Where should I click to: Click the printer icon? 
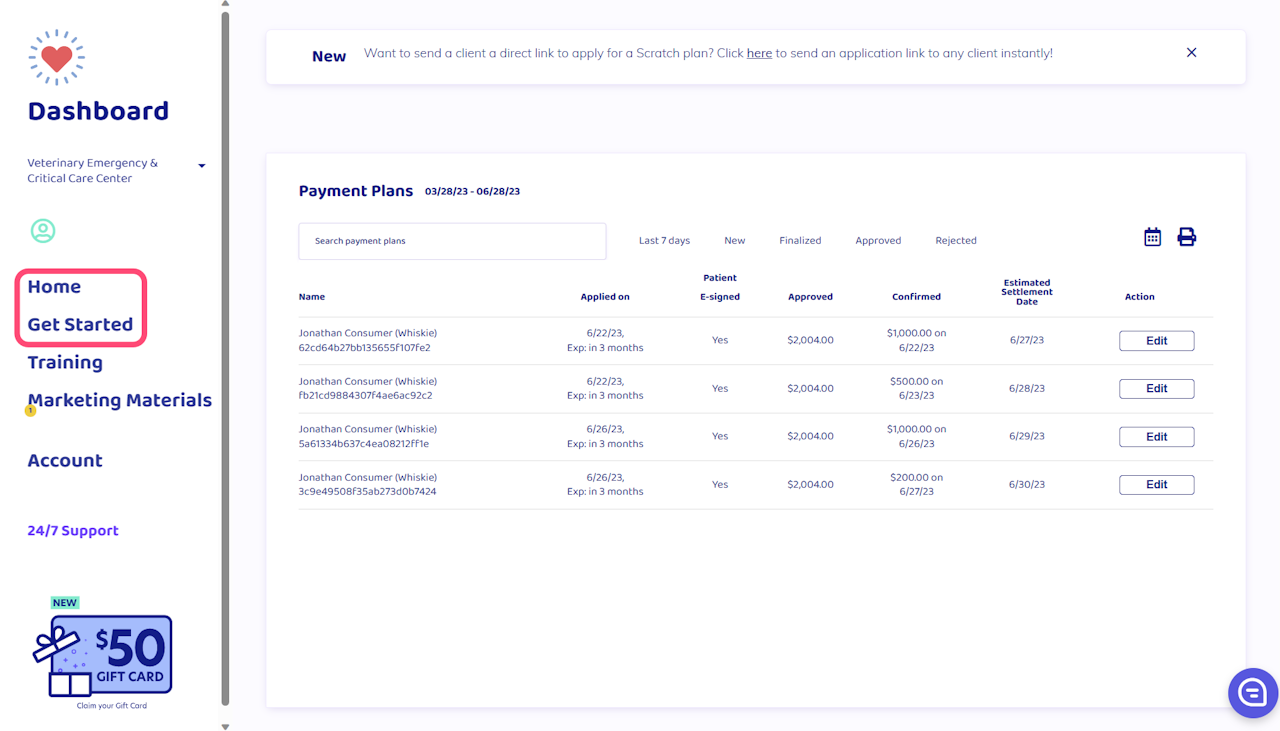click(x=1186, y=237)
